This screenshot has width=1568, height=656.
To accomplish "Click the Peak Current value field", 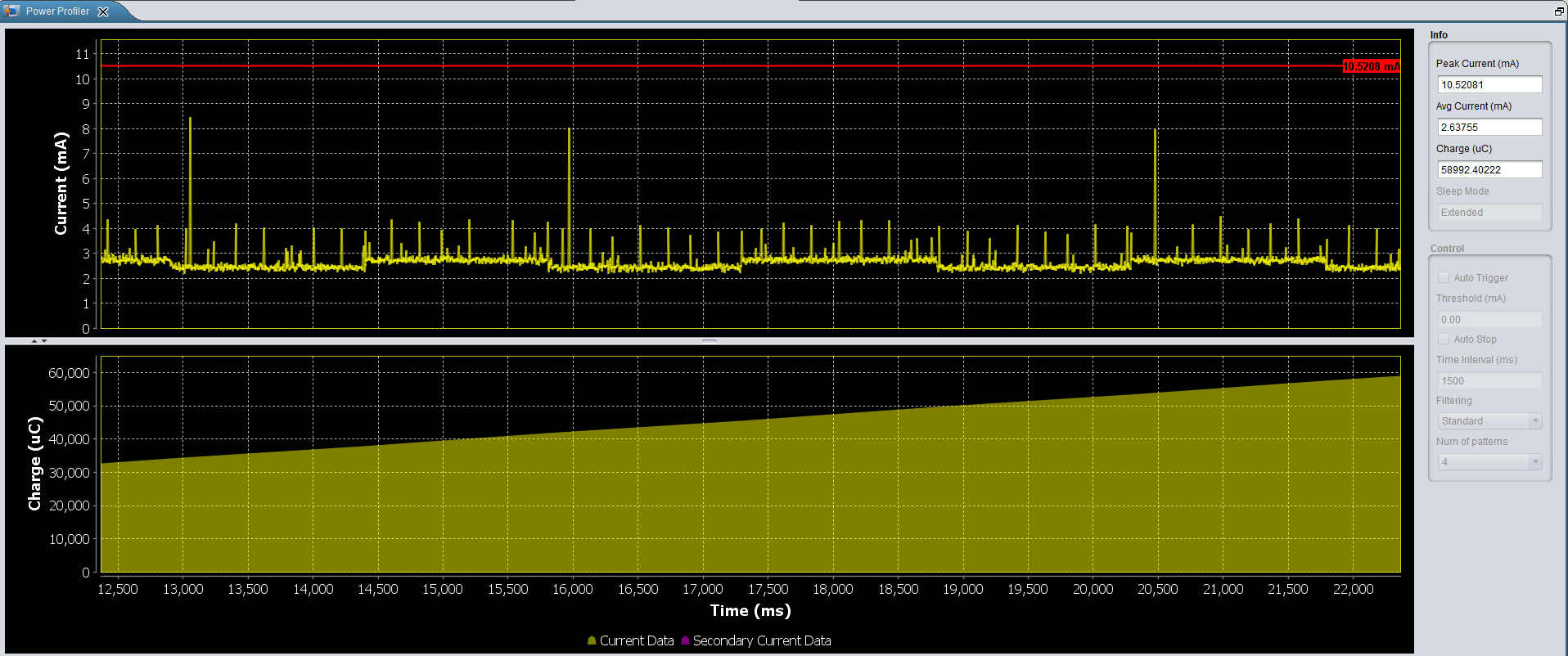I will coord(1489,84).
